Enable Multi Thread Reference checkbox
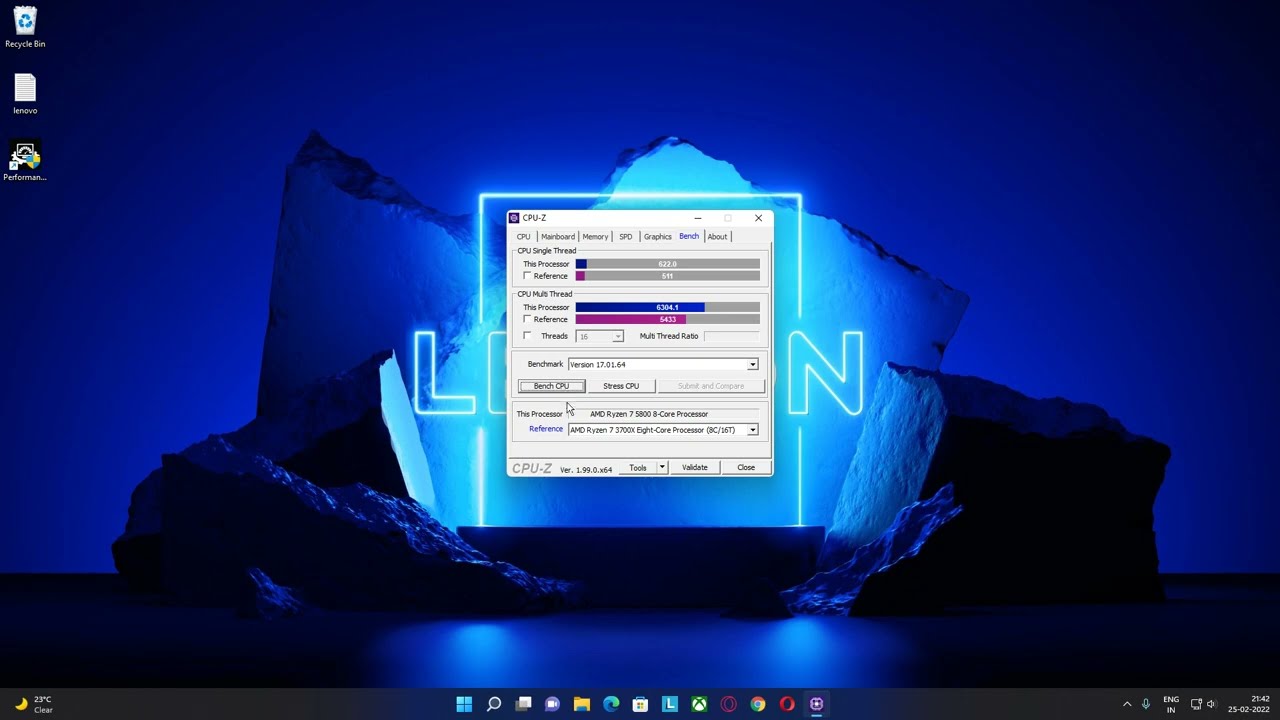1280x720 pixels. 527,319
